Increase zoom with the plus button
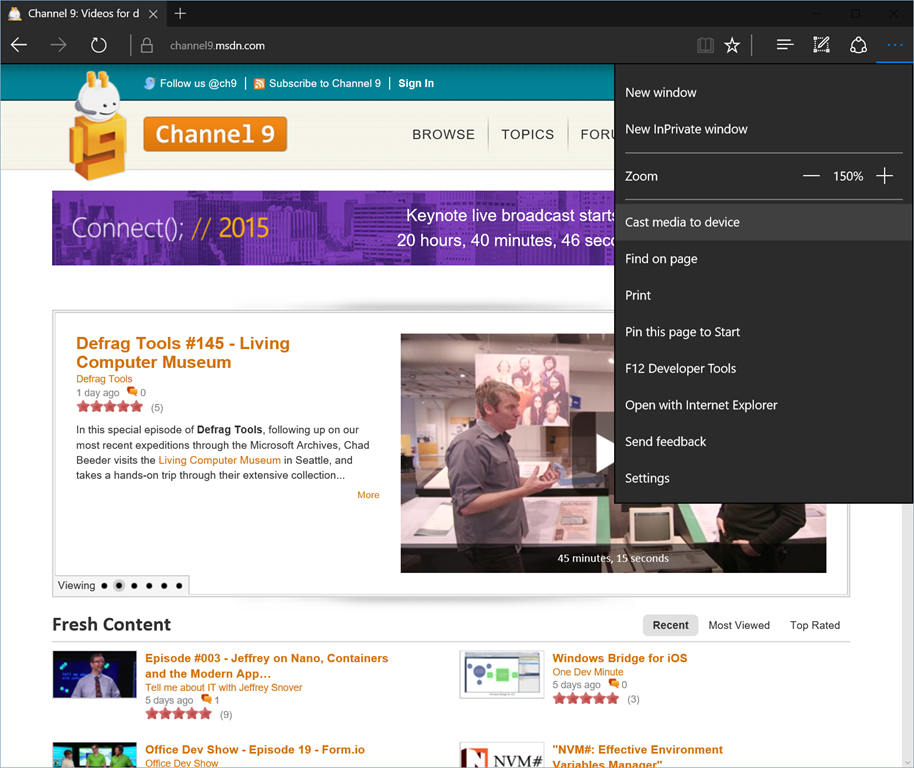 (x=884, y=176)
